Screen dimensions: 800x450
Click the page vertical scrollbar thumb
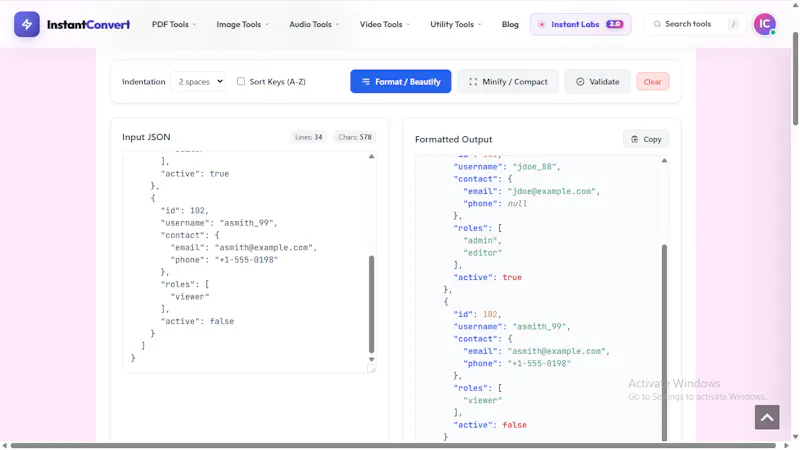795,79
